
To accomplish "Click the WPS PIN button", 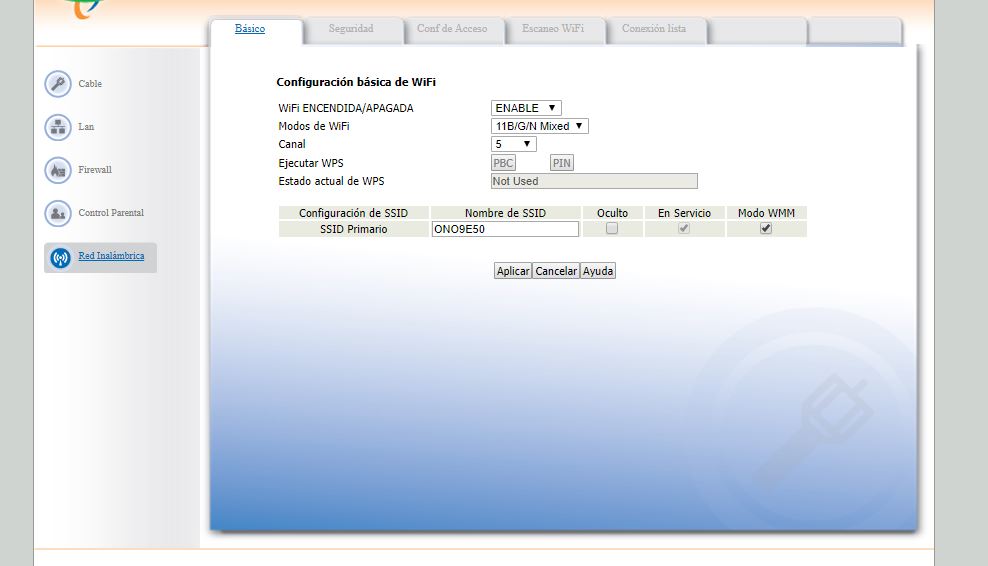I will click(x=562, y=163).
